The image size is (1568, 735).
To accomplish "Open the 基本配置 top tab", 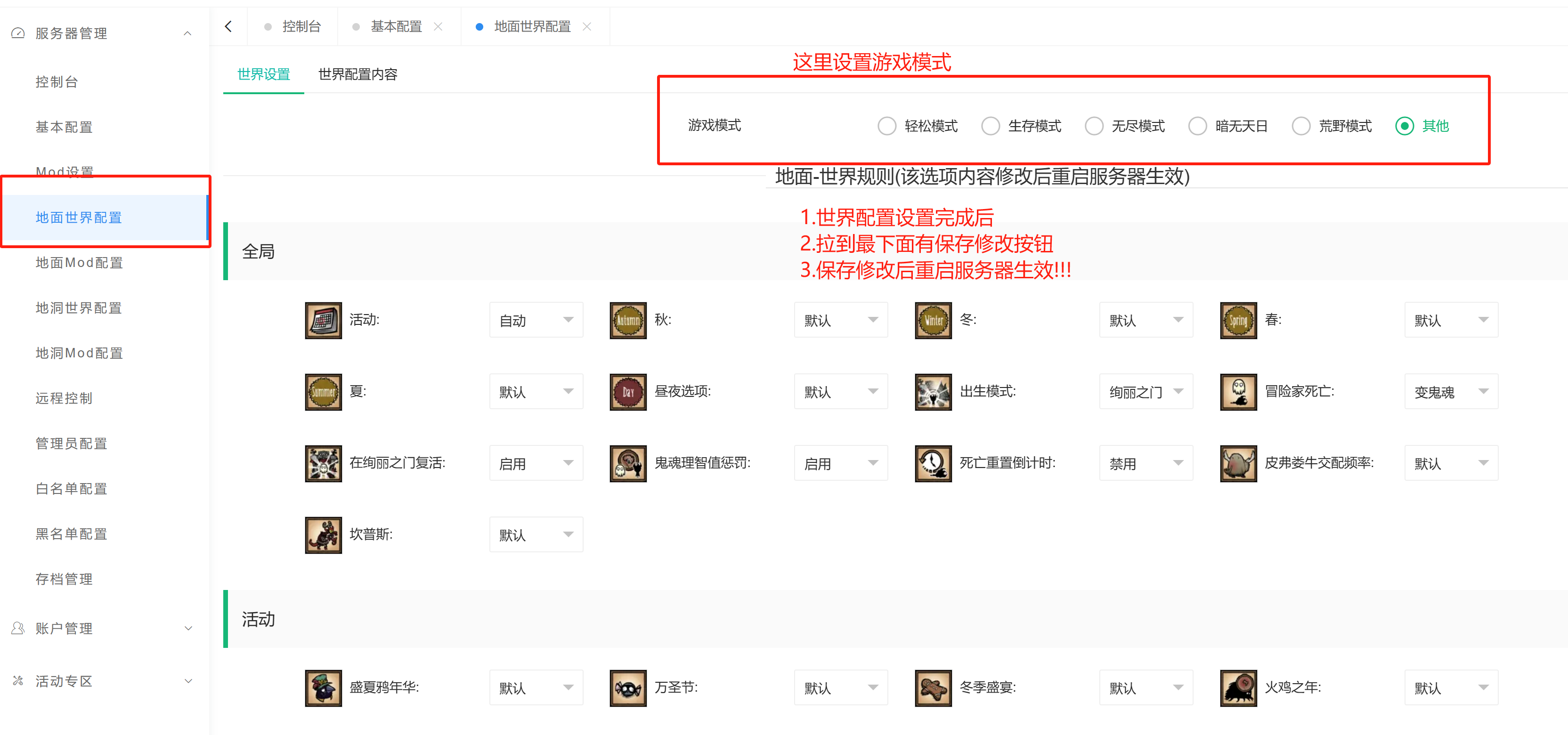I will (396, 26).
